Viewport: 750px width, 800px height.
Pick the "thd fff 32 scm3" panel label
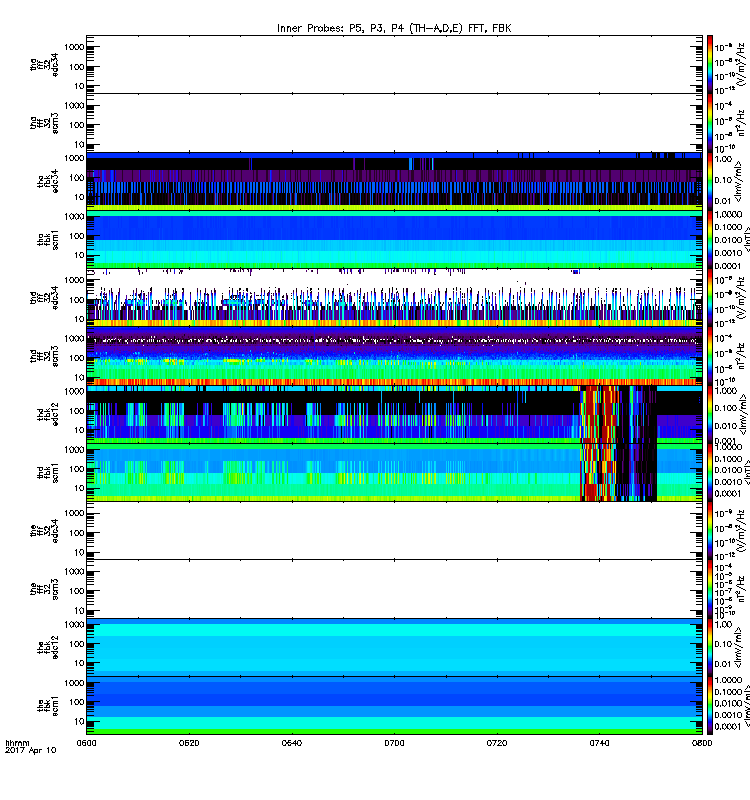tap(44, 357)
